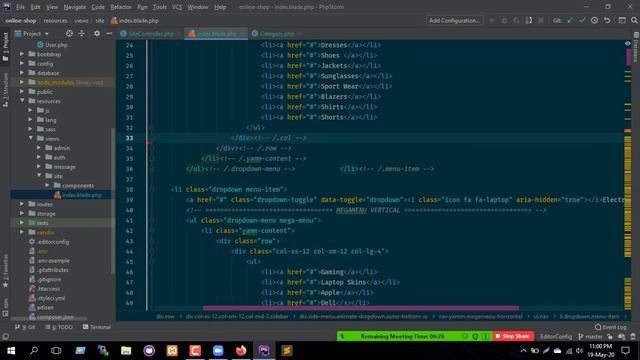The width and height of the screenshot is (640, 360).
Task: Select index.blade.php in project tree
Action: coord(78,195)
